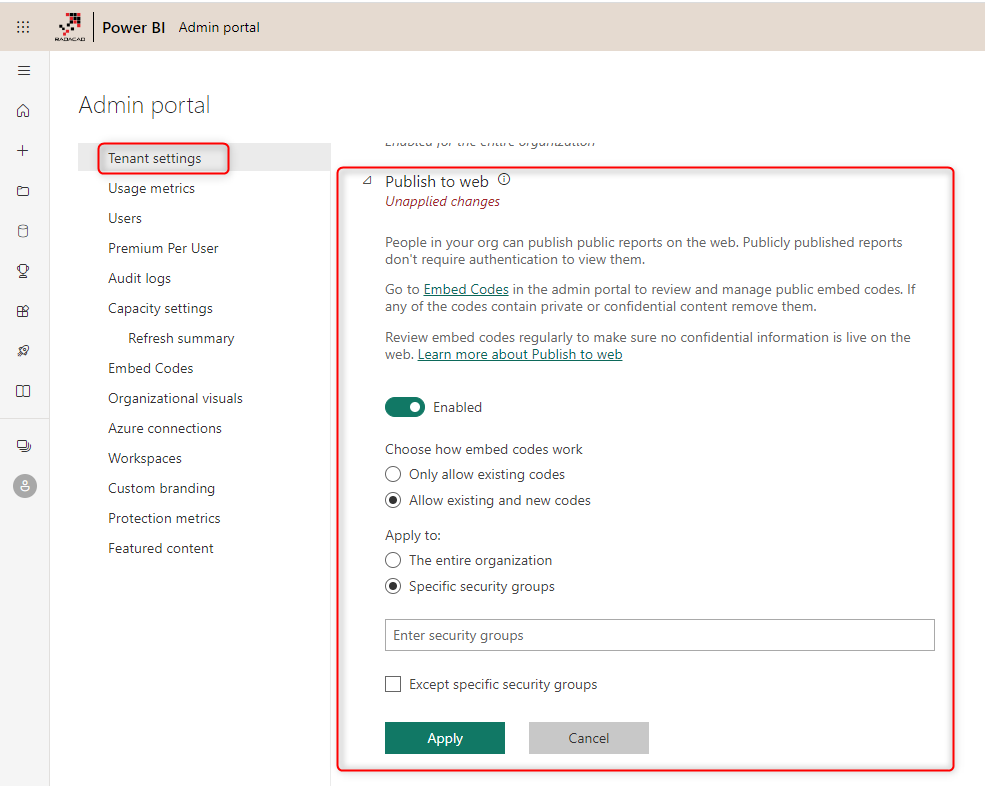
Task: Go to Home in the sidebar
Action: (x=24, y=111)
